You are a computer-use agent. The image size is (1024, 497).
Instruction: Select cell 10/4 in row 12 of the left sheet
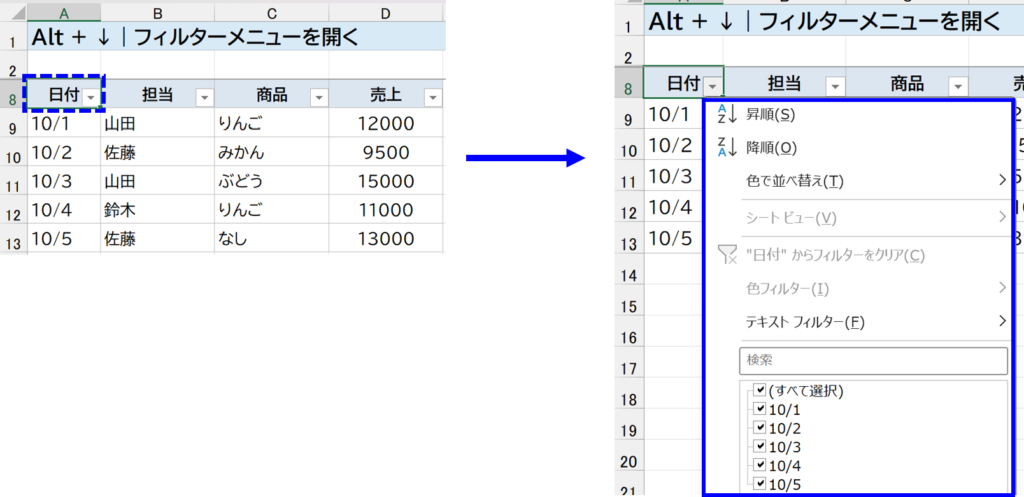pyautogui.click(x=64, y=210)
